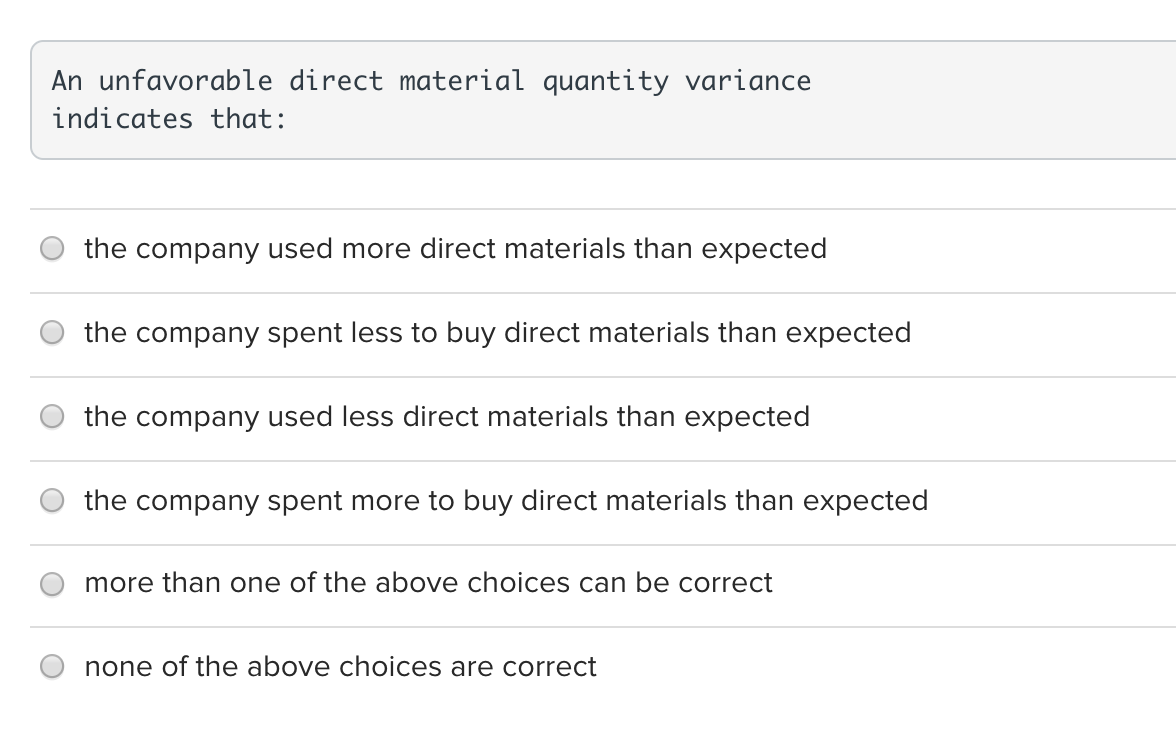The image size is (1176, 736).
Task: Click the word 'material' in the question prompt
Action: click(x=461, y=81)
